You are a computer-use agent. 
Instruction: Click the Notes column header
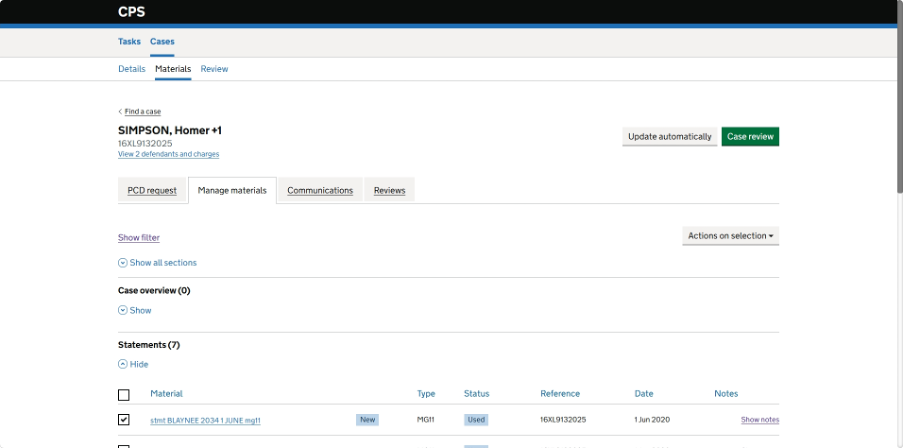click(726, 394)
